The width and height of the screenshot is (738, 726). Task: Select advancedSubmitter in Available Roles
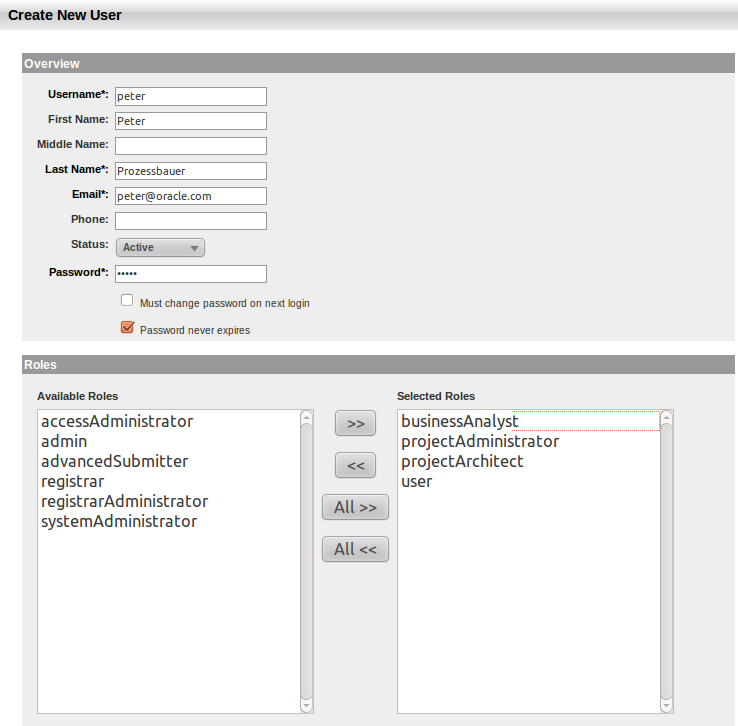pyautogui.click(x=169, y=462)
